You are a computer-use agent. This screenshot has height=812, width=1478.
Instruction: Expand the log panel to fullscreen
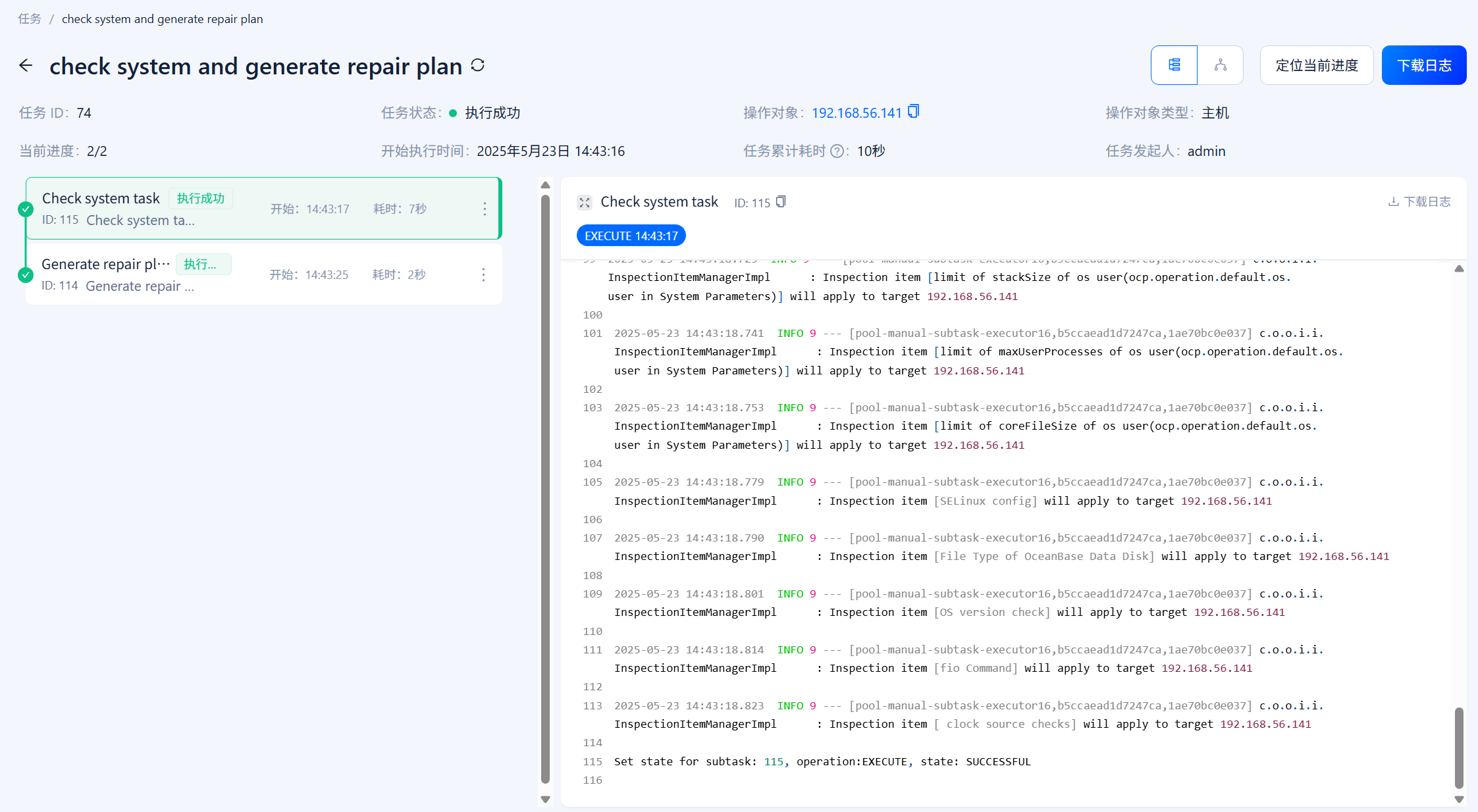585,202
